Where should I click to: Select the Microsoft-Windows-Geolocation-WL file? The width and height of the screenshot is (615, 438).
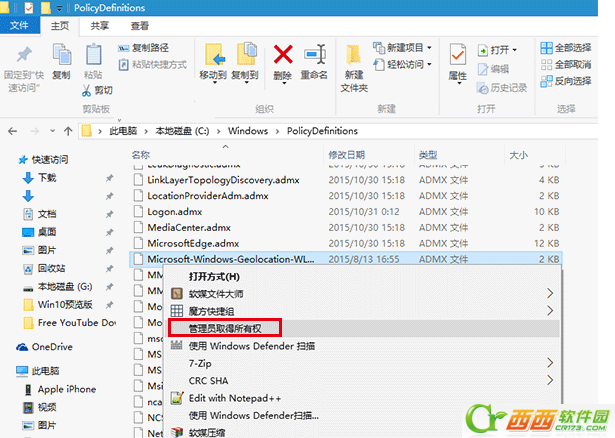pos(346,259)
